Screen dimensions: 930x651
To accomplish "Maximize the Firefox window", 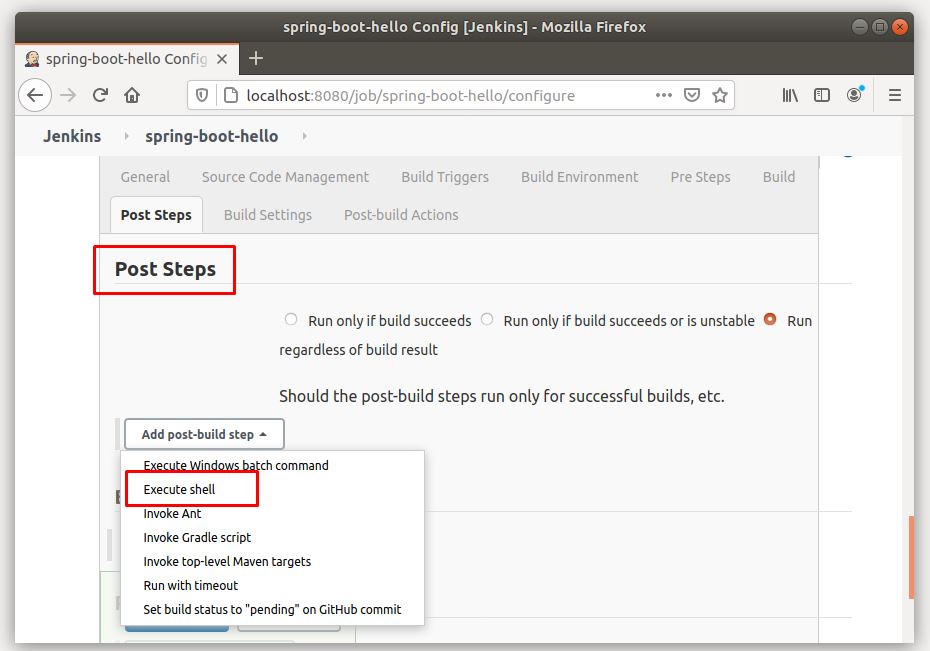I will tap(880, 27).
